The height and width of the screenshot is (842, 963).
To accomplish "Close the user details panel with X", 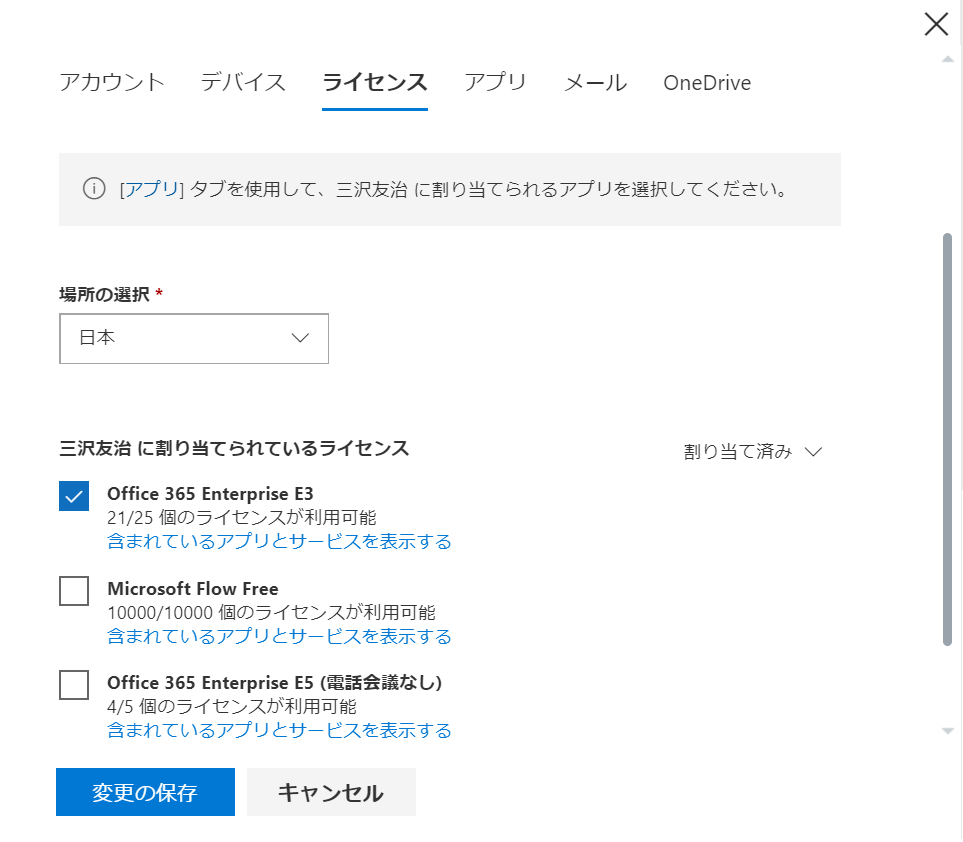I will 936,25.
